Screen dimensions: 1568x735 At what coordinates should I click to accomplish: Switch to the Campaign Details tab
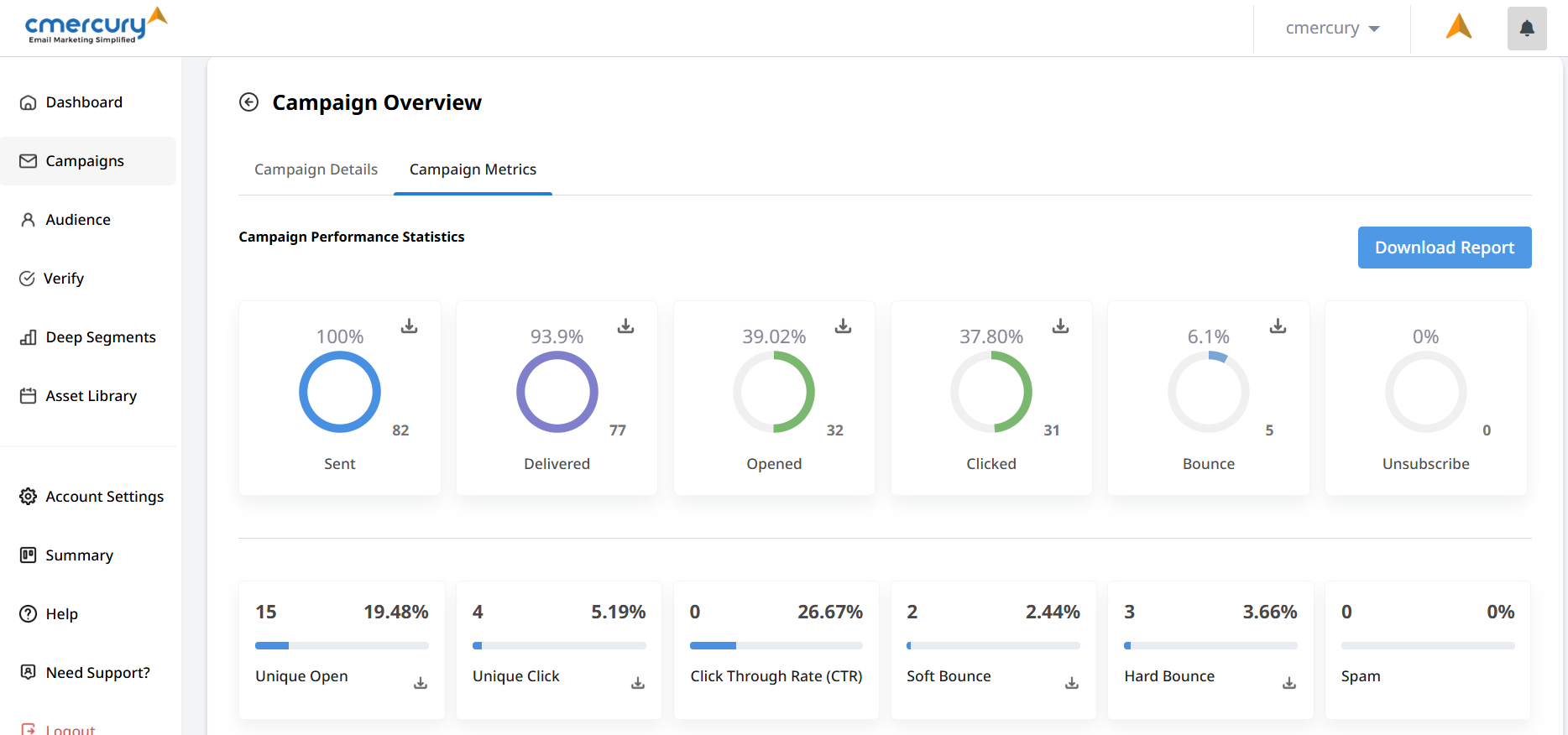pos(316,169)
